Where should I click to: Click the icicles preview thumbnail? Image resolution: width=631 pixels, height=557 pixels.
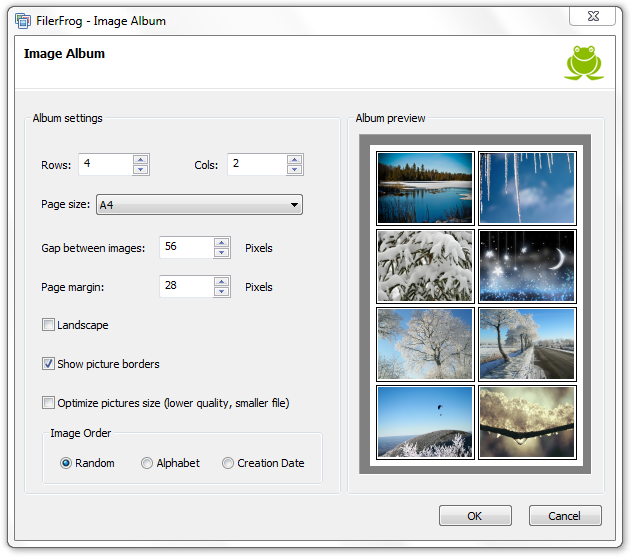click(527, 188)
